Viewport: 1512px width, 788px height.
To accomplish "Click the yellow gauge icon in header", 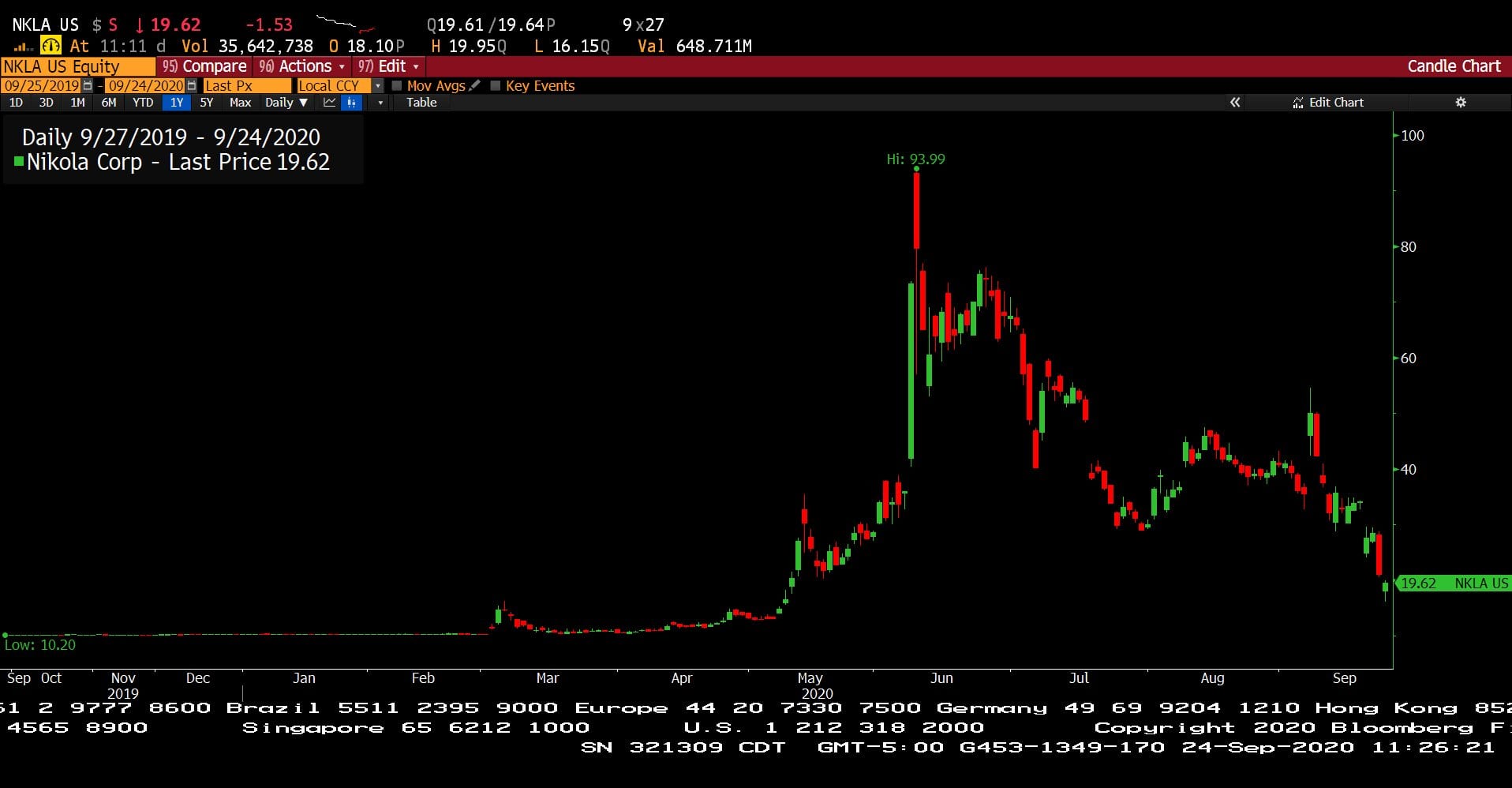I will pos(51,46).
